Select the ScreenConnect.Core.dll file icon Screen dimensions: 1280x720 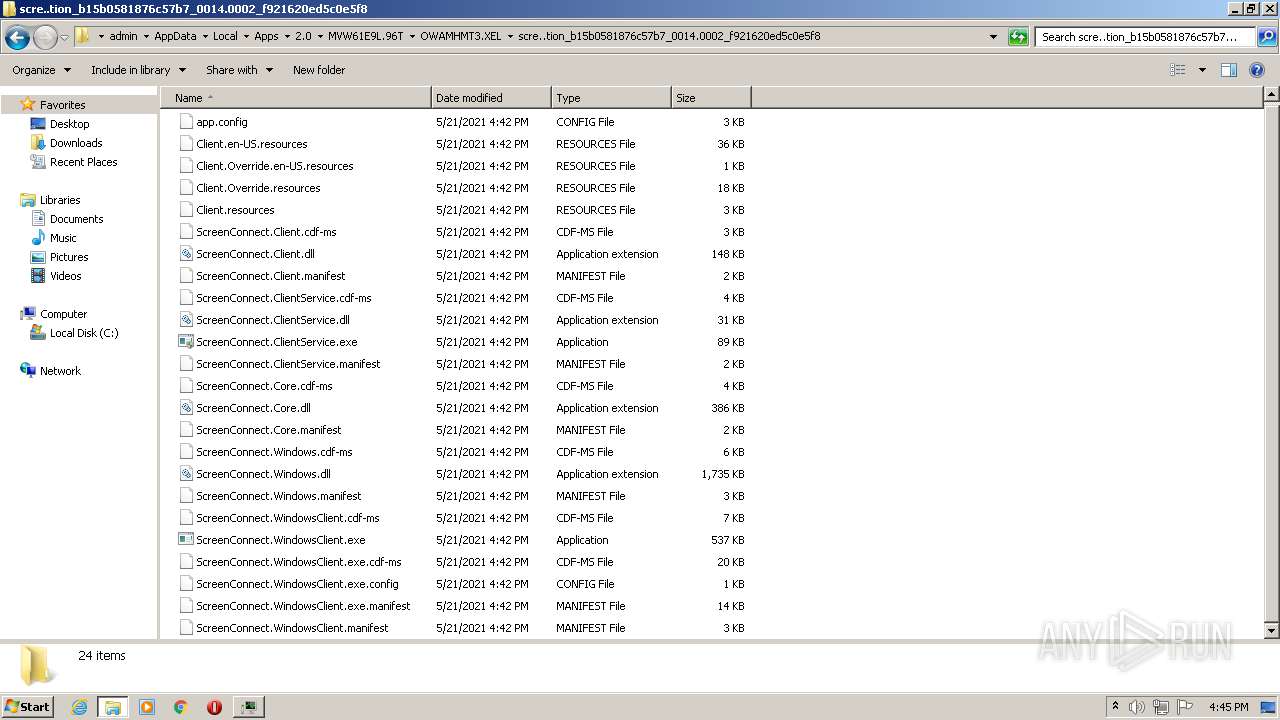pos(185,408)
